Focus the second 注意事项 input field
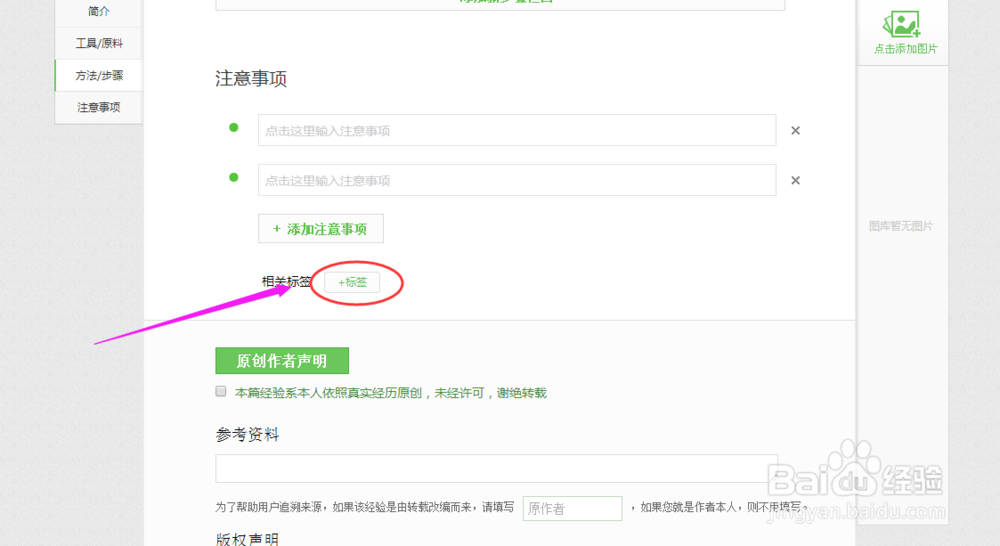1000x546 pixels. [x=517, y=180]
